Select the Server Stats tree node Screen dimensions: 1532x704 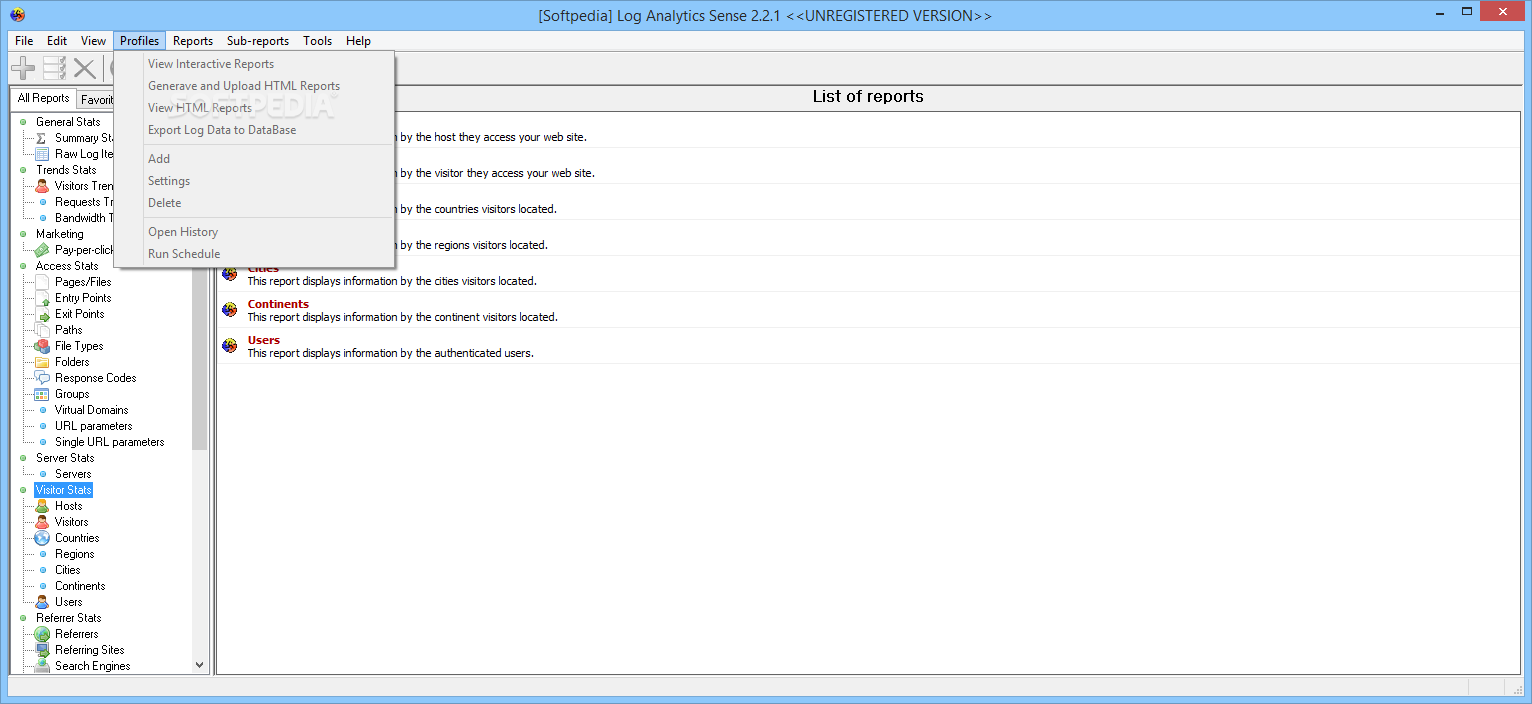pyautogui.click(x=66, y=458)
